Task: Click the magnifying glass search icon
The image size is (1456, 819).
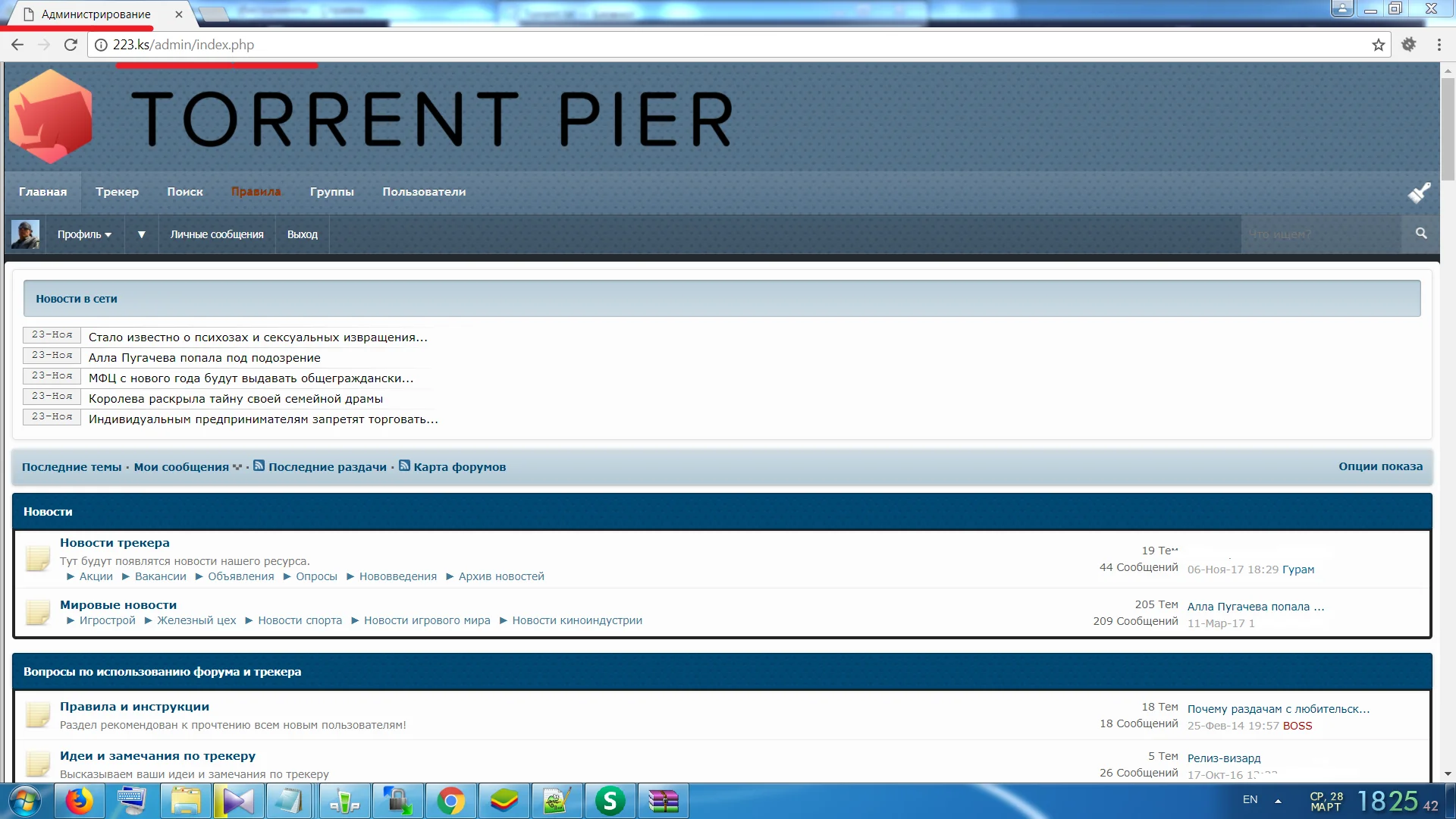Action: (1421, 234)
